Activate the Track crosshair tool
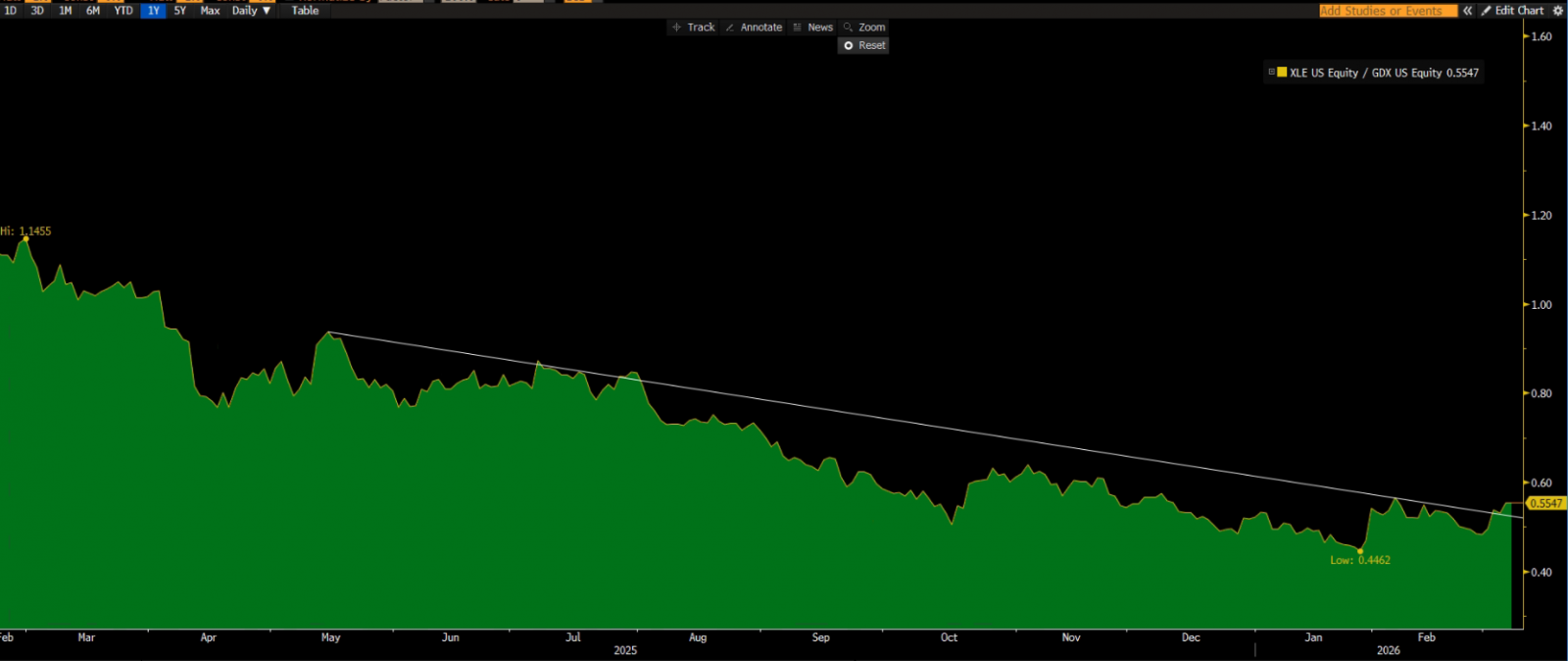 coord(693,27)
